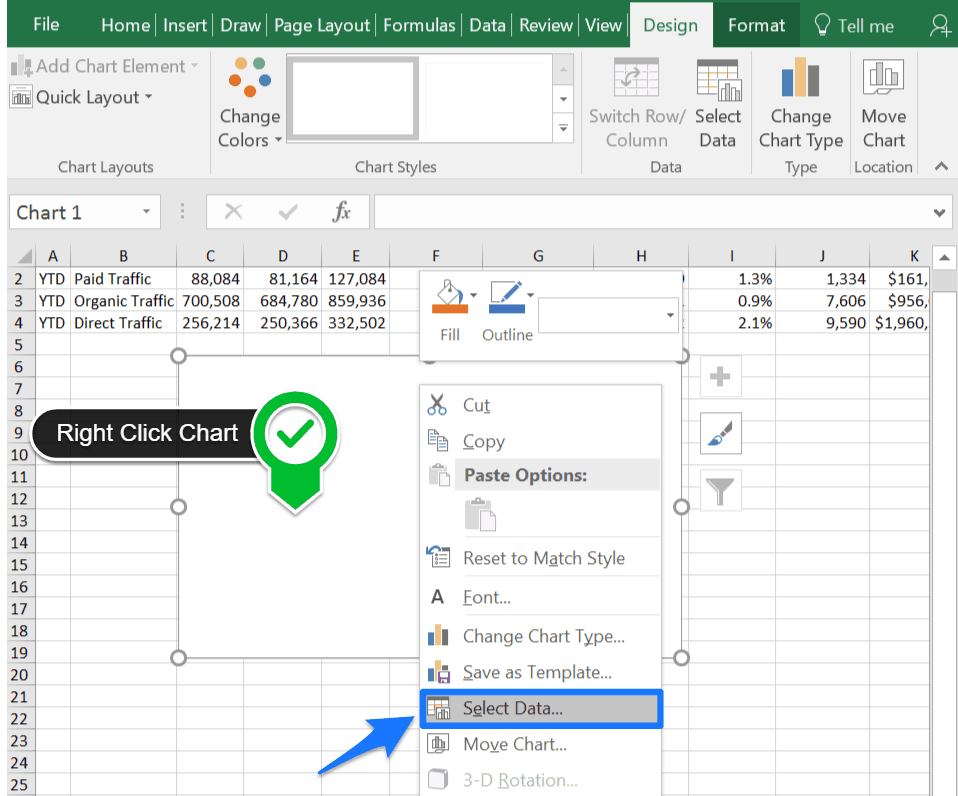Open the File tab
This screenshot has height=796, width=958.
pos(46,24)
